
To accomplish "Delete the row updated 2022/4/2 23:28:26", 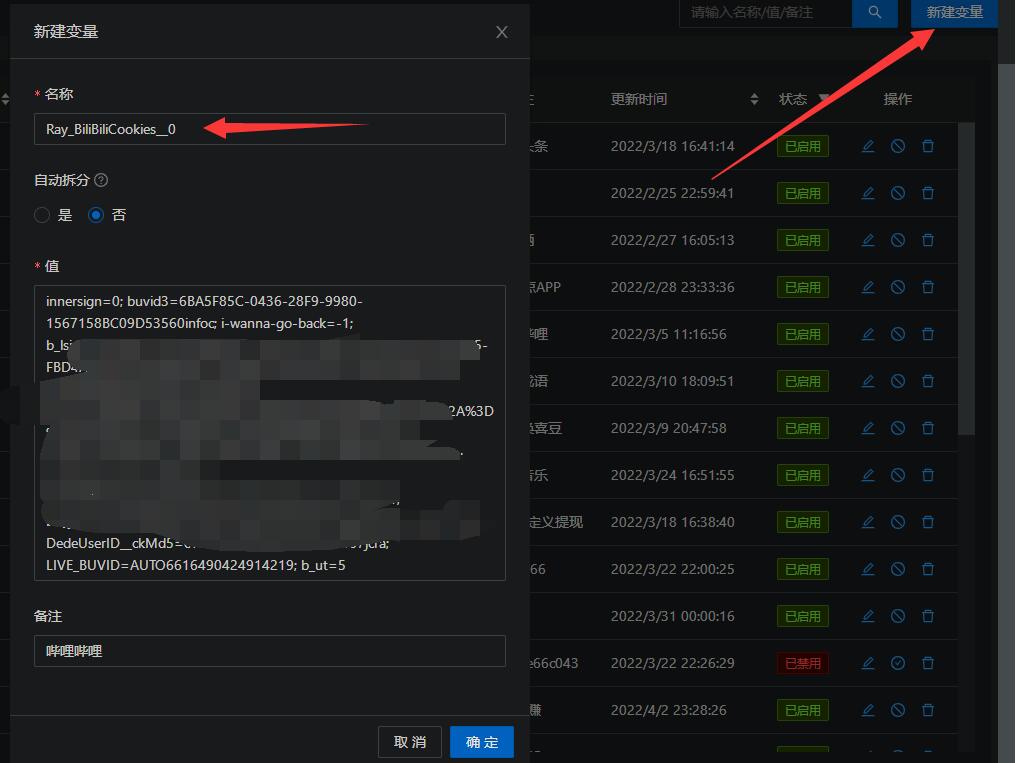I will 928,710.
